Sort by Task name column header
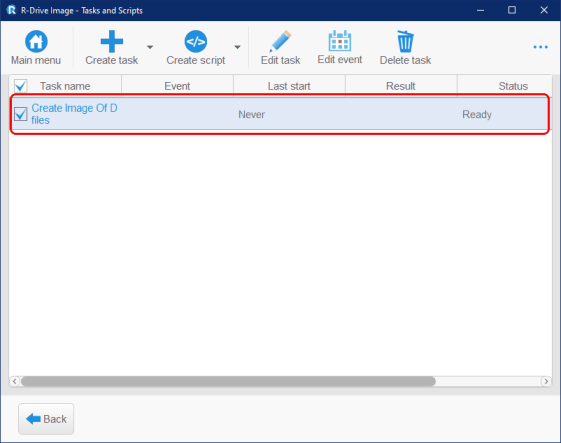 coord(65,86)
